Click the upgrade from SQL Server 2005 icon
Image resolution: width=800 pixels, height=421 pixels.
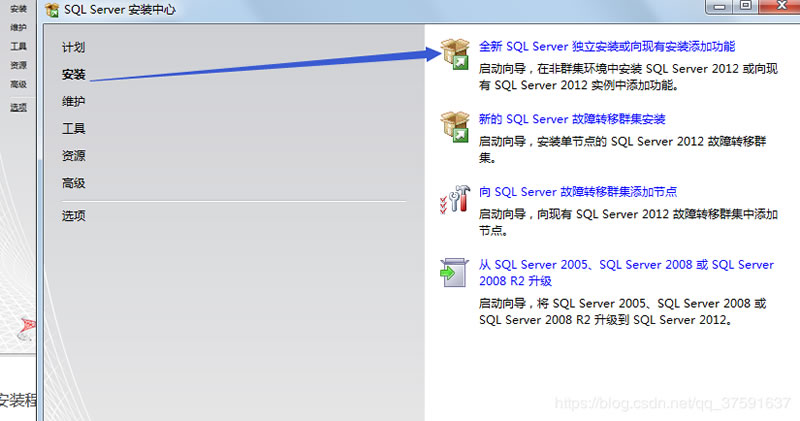coord(454,273)
